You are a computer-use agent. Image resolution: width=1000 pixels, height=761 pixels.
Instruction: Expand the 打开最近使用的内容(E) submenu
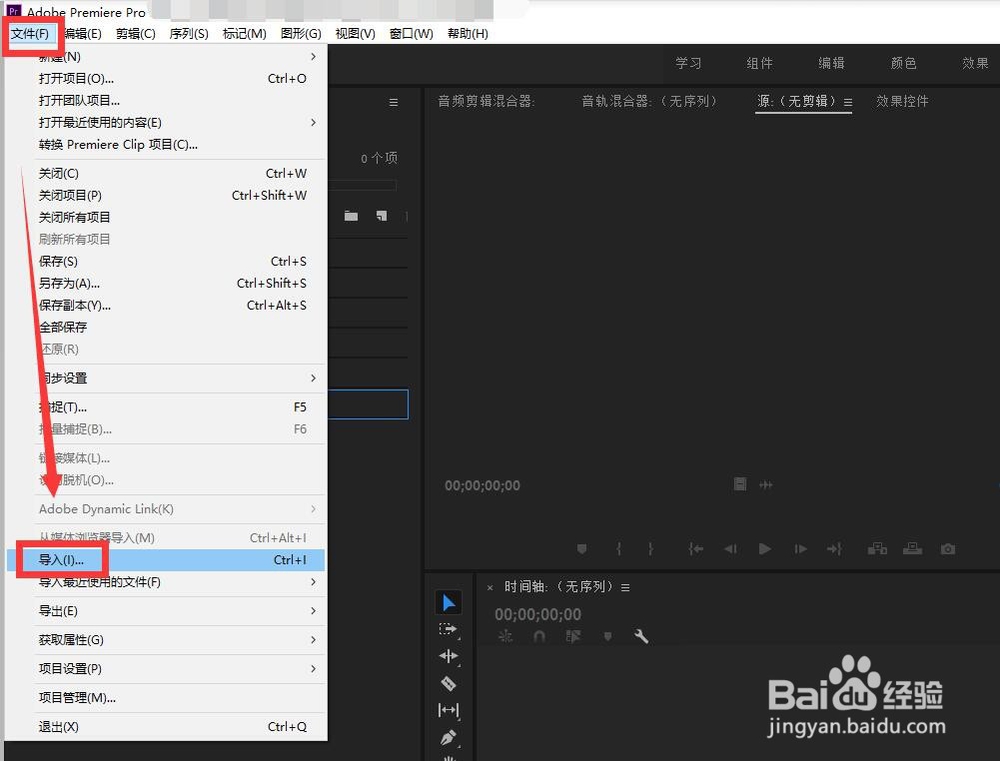[166, 122]
